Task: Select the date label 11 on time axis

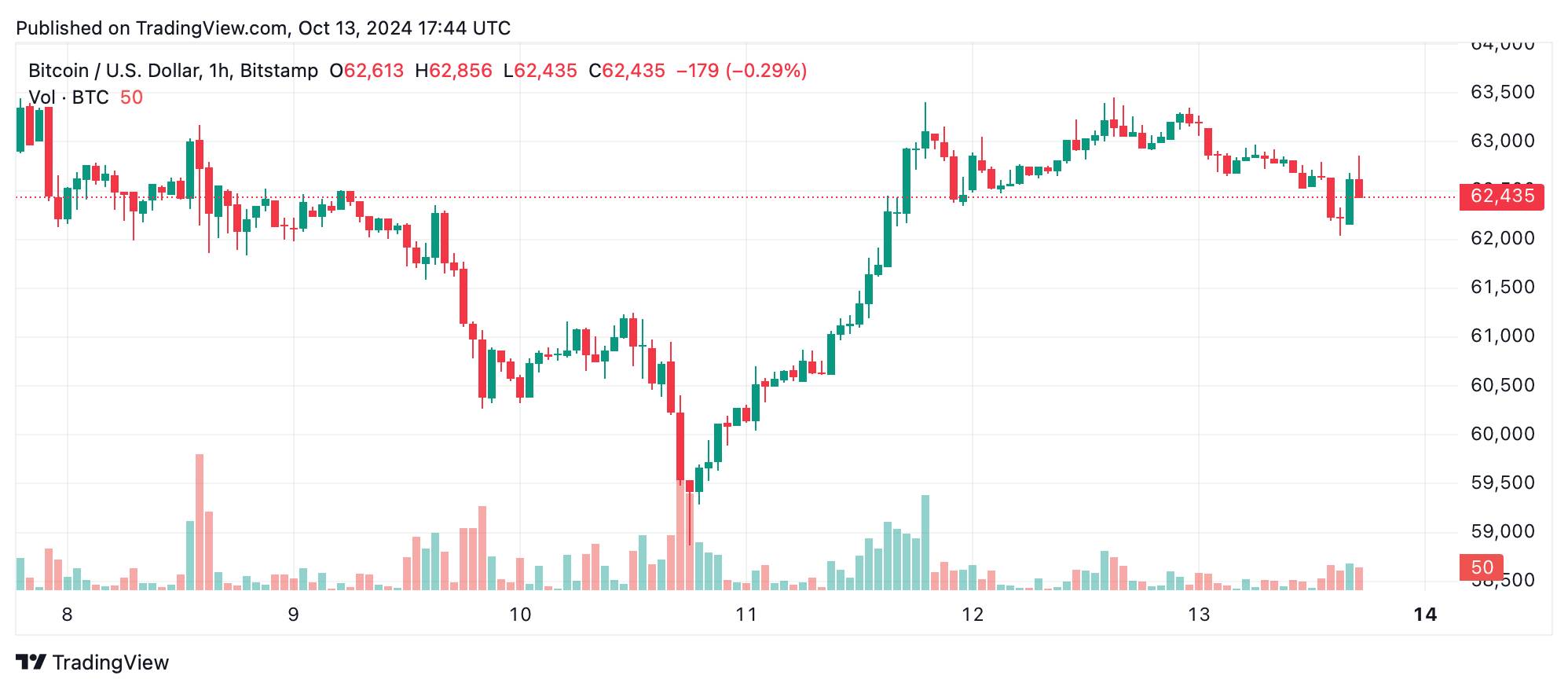Action: point(746,615)
